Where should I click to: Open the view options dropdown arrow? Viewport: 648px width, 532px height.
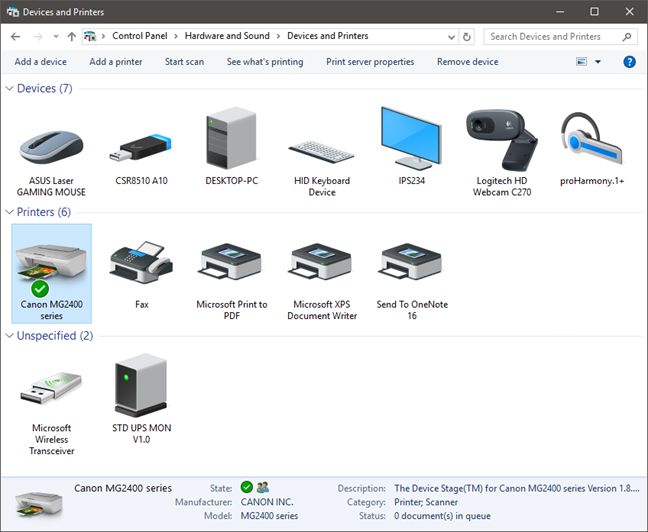tap(598, 62)
